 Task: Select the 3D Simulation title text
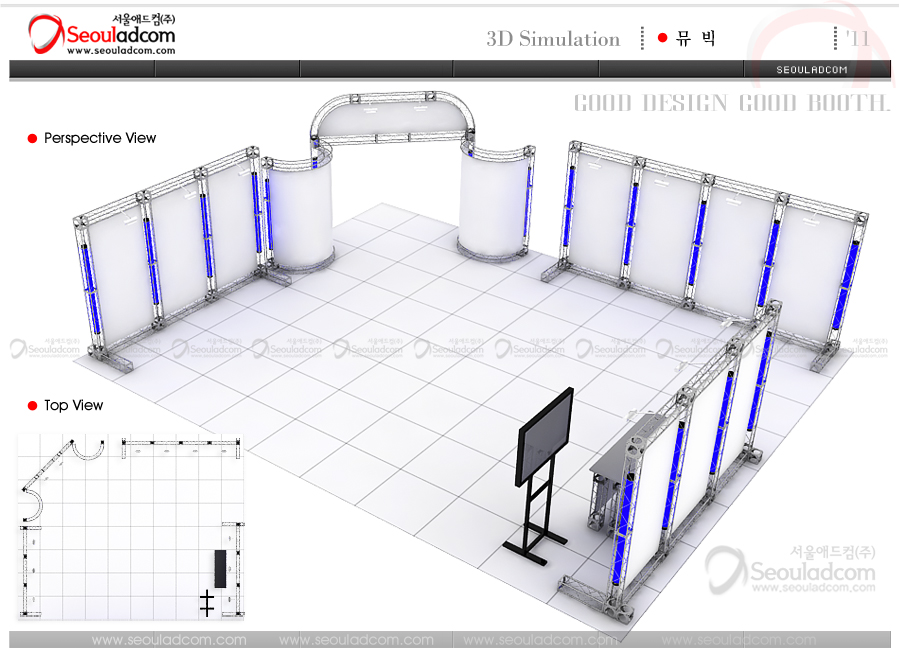tap(553, 39)
